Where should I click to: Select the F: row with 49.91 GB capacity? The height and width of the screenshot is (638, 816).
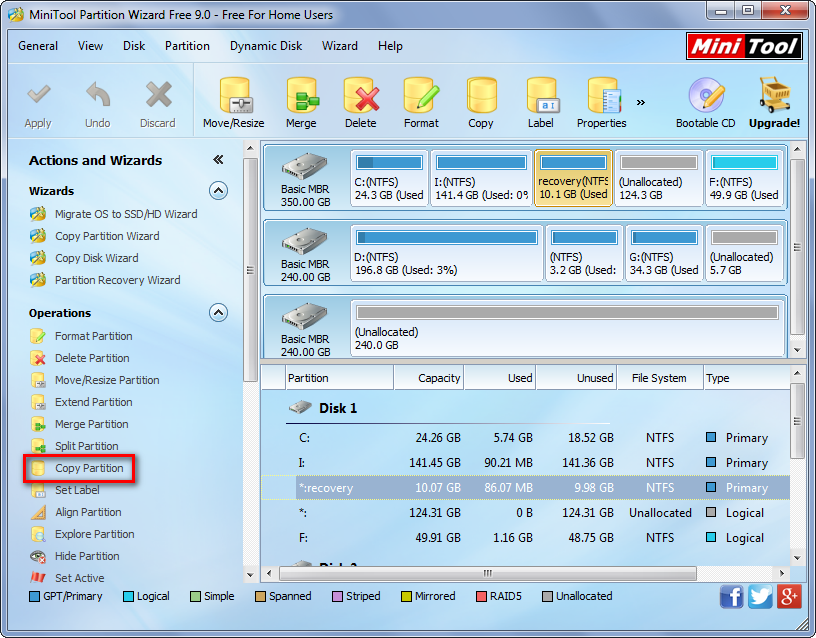click(526, 538)
